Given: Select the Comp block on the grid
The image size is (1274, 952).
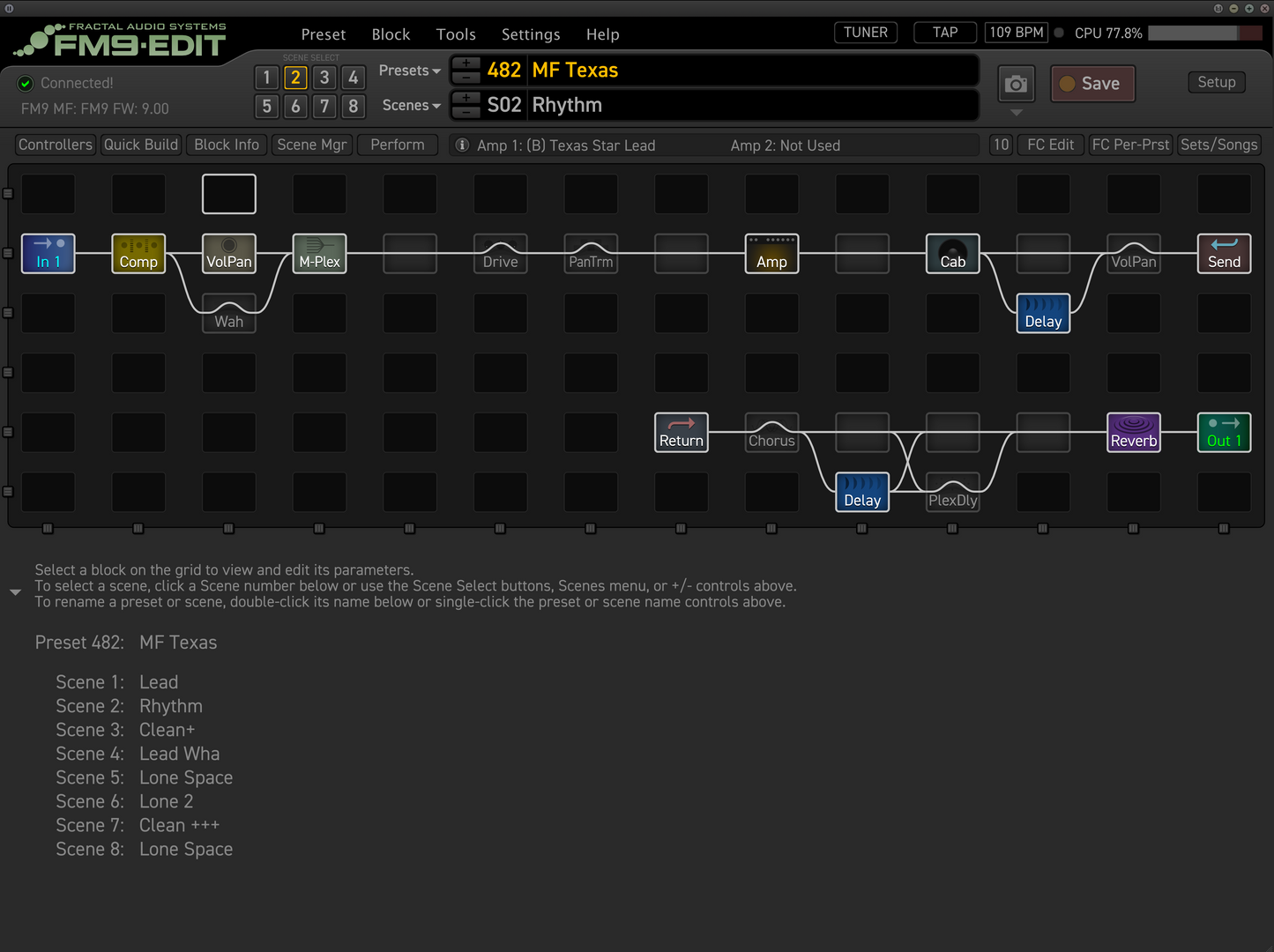Looking at the screenshot, I should (138, 253).
